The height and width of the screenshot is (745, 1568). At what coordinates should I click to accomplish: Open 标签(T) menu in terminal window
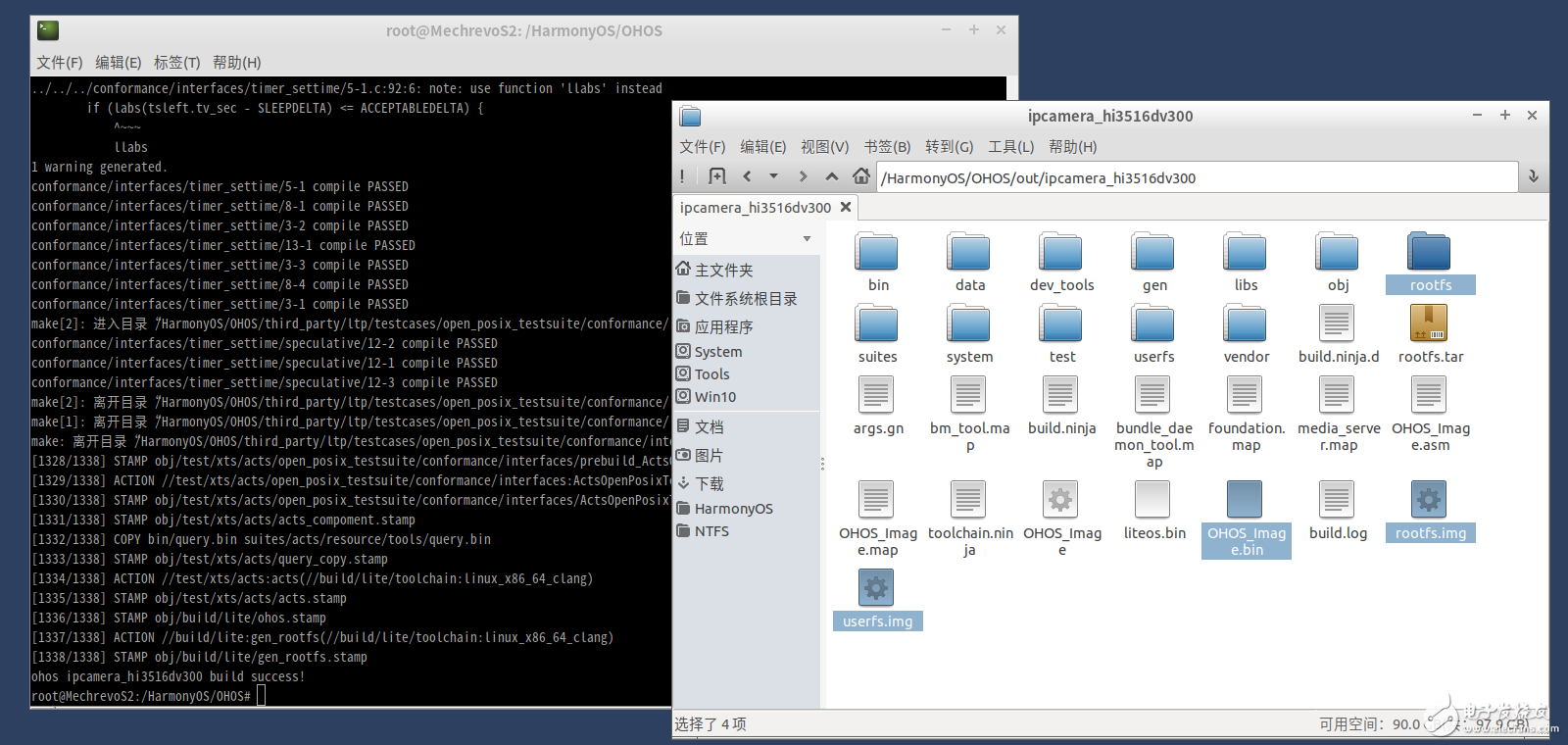pos(177,63)
